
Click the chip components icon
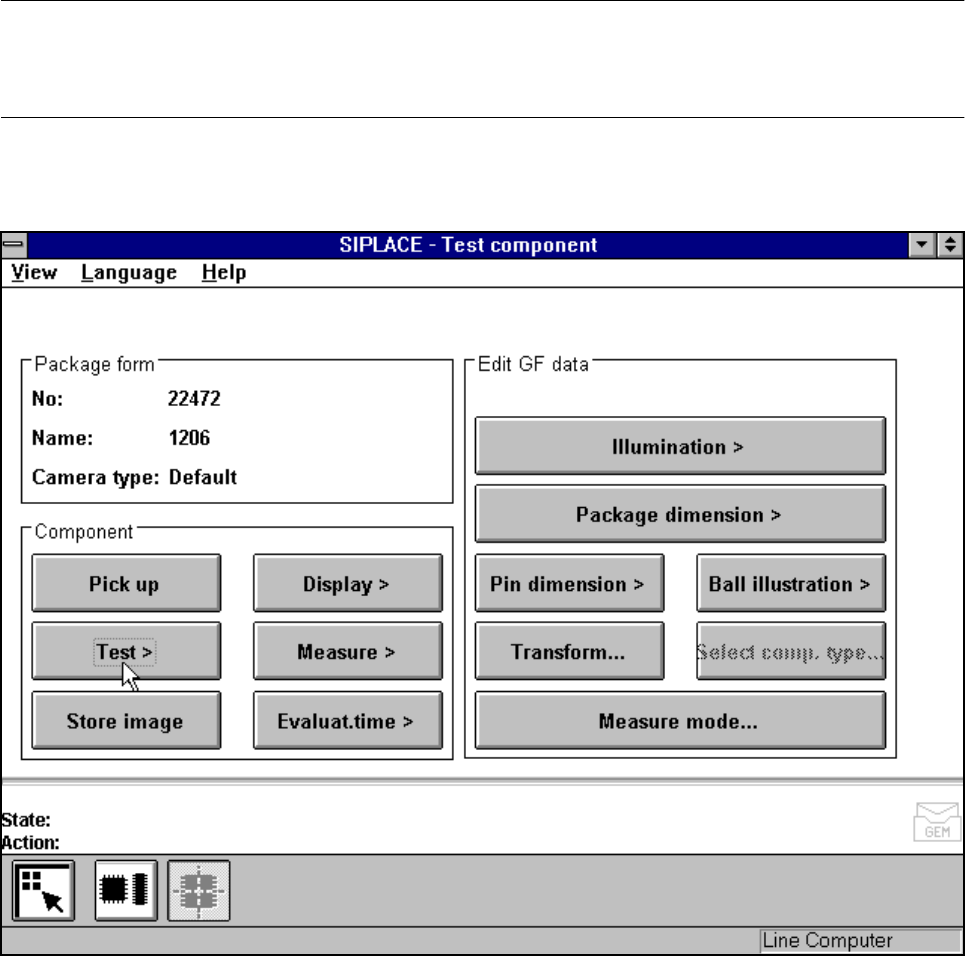(126, 891)
